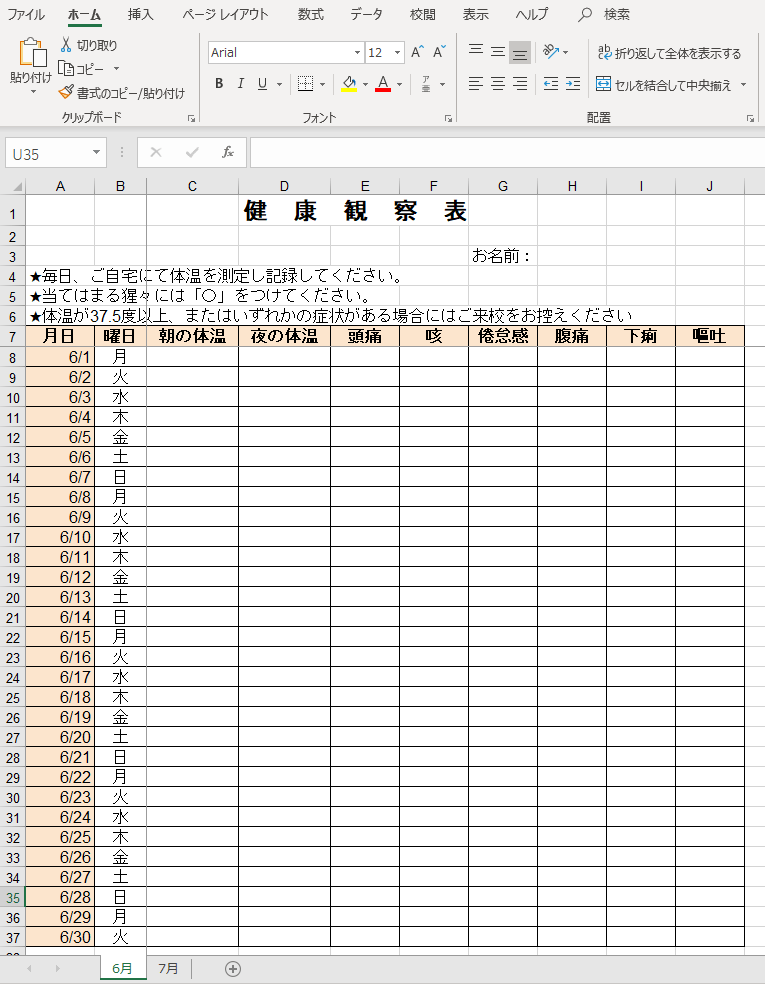Apply red font color
Screen dimensions: 765x984
click(383, 83)
